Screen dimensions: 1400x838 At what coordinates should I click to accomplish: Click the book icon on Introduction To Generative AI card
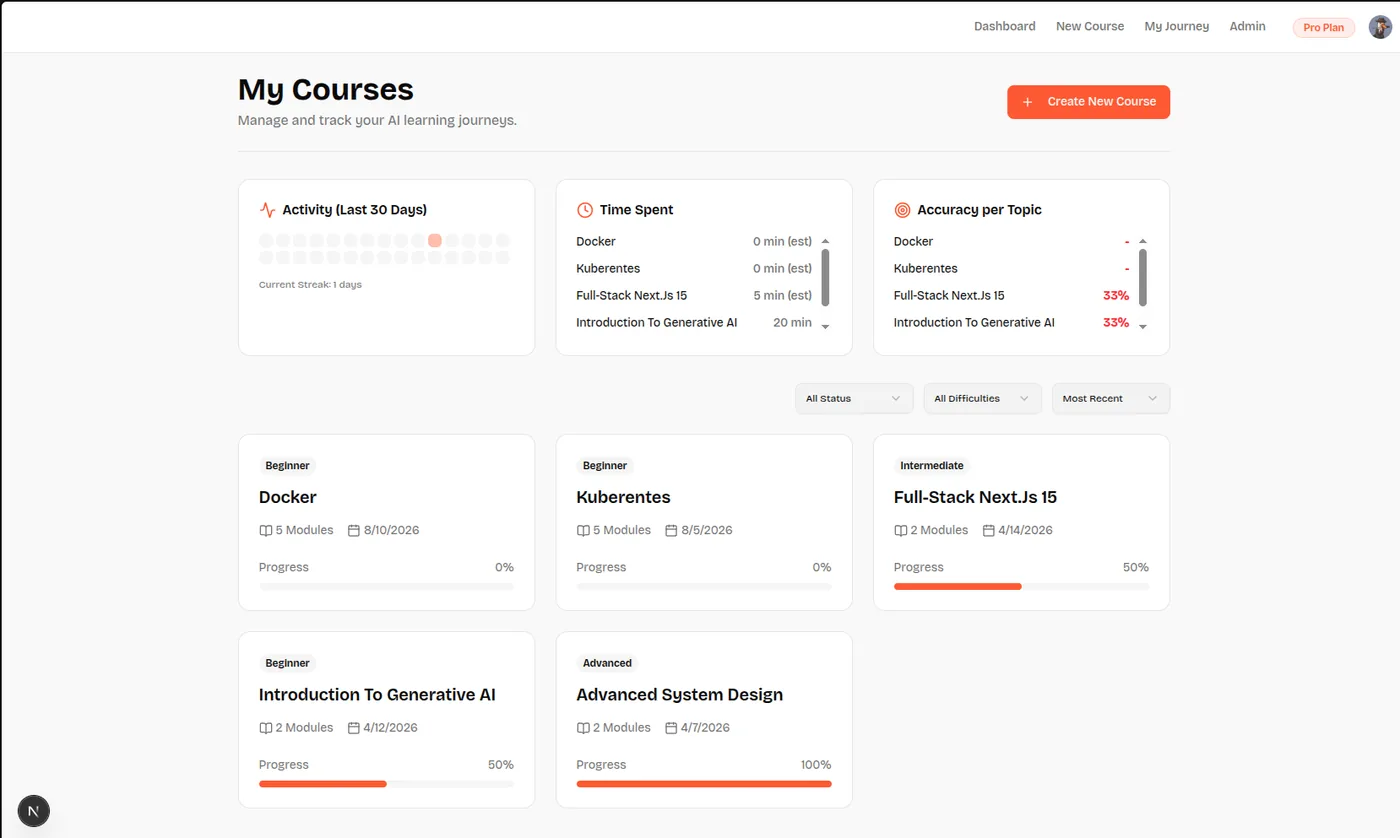(265, 728)
